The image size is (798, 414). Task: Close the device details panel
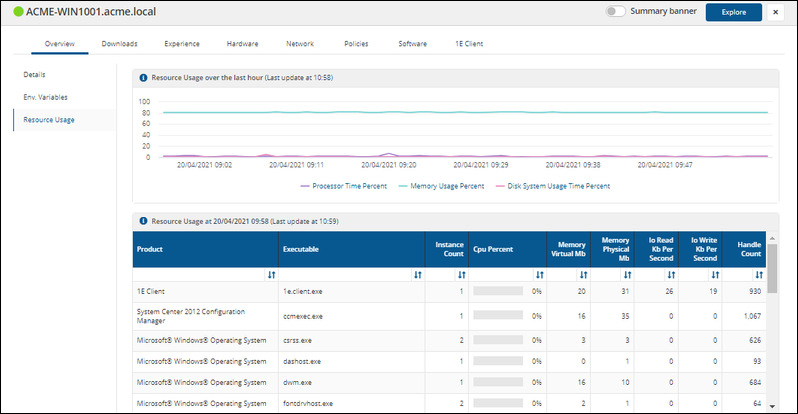tap(776, 12)
